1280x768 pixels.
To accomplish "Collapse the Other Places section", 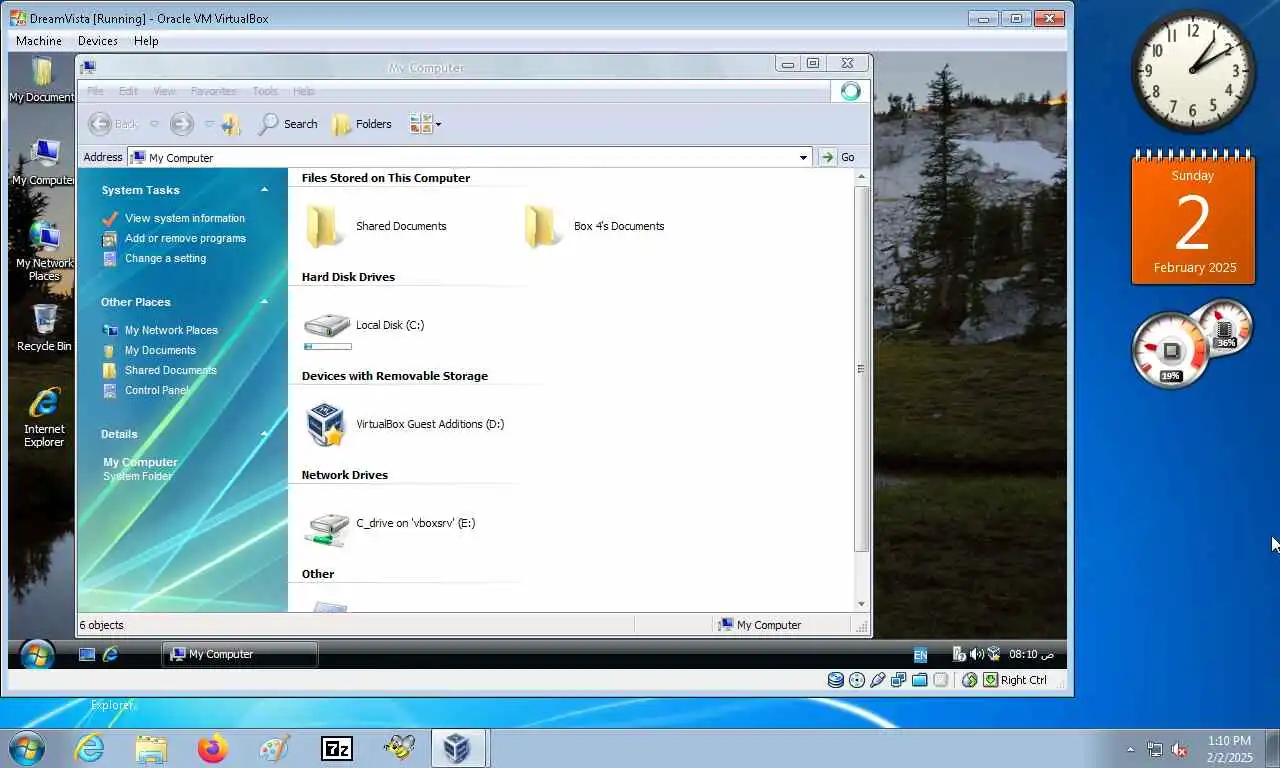I will tap(265, 302).
